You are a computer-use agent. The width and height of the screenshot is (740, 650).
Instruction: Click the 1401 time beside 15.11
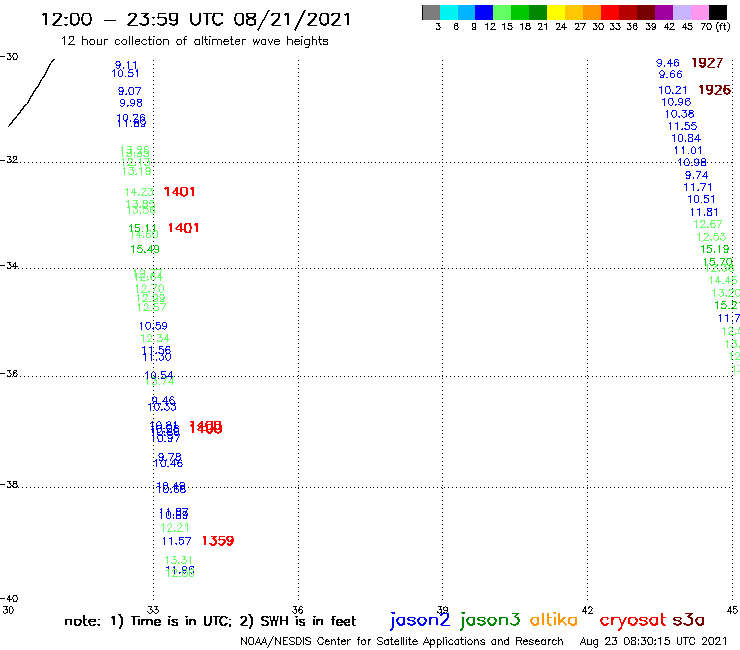[183, 228]
